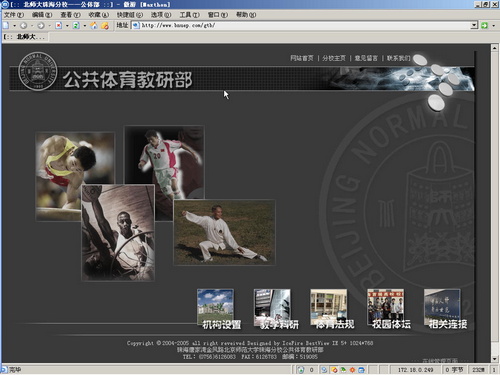The height and width of the screenshot is (375, 500).
Task: Refresh the page with green arrows icon
Action: tap(76, 25)
